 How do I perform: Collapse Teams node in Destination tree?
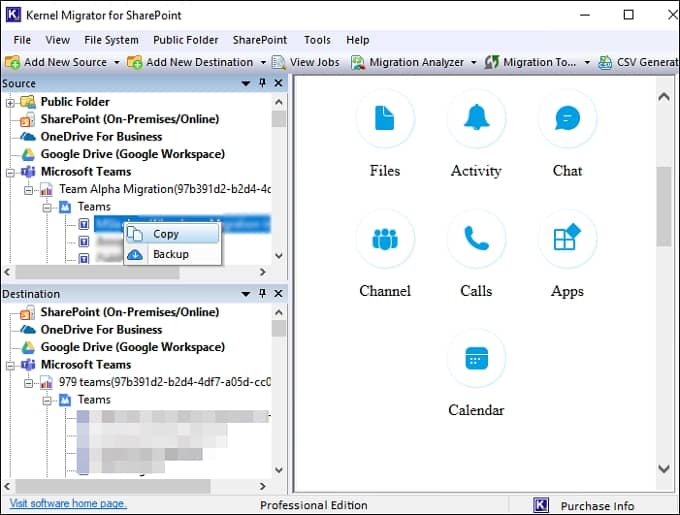(x=47, y=400)
